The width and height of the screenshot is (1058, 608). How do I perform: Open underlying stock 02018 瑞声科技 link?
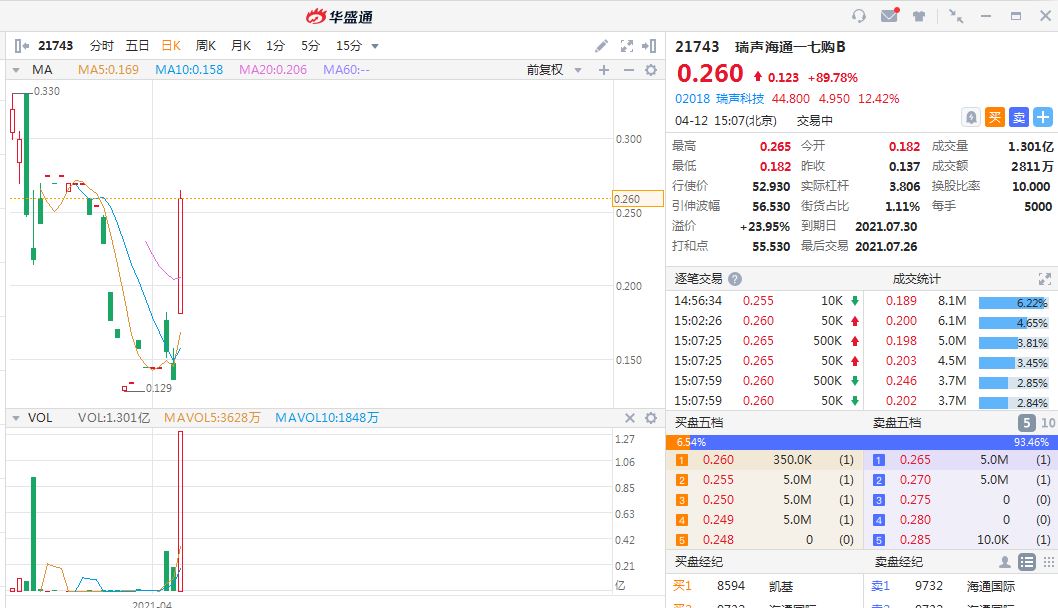tap(719, 99)
